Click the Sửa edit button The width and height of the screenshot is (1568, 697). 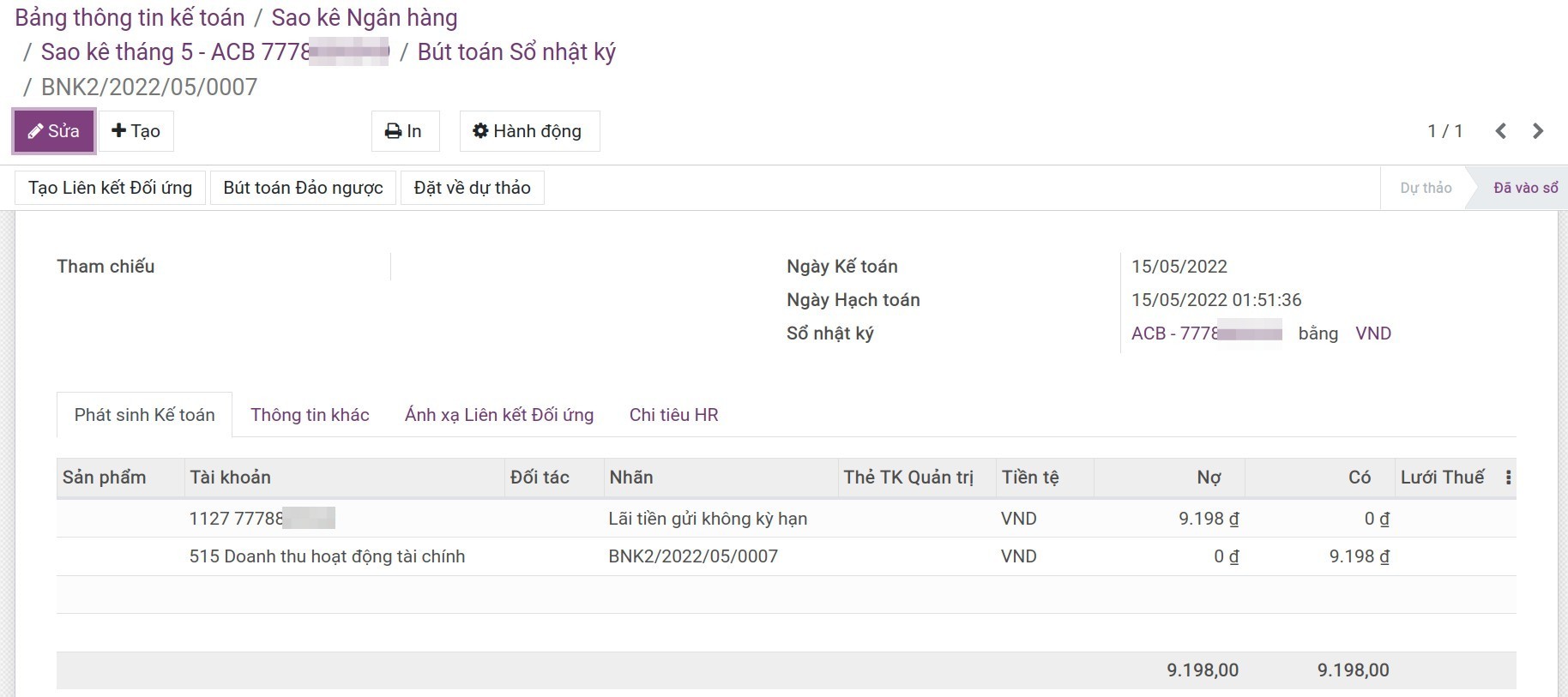pos(53,131)
